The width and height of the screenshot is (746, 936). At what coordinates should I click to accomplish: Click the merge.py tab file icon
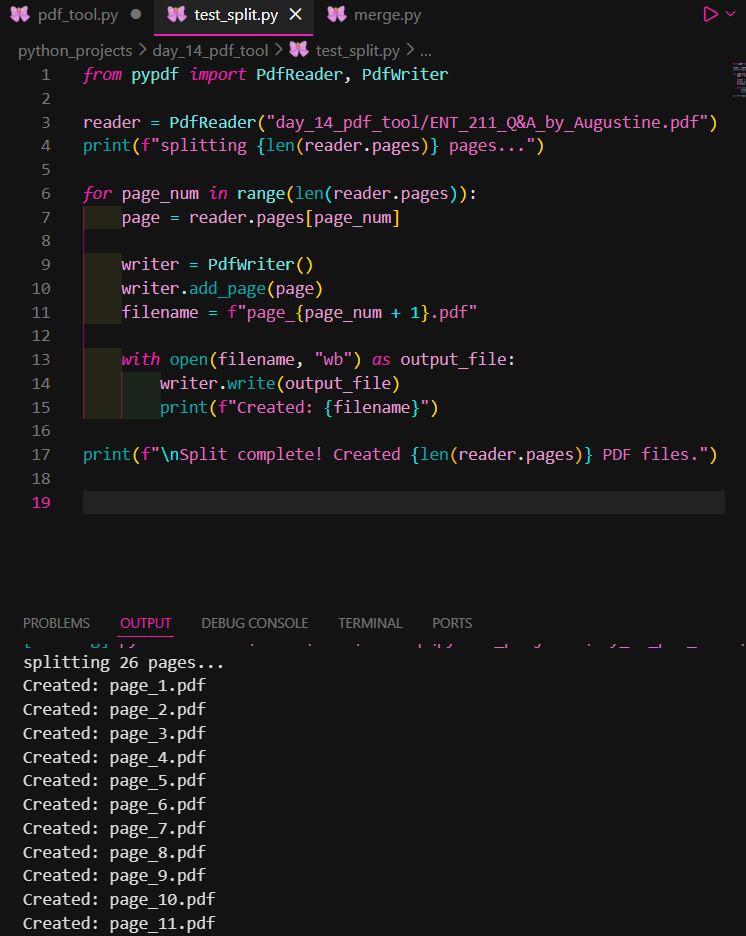pos(337,14)
